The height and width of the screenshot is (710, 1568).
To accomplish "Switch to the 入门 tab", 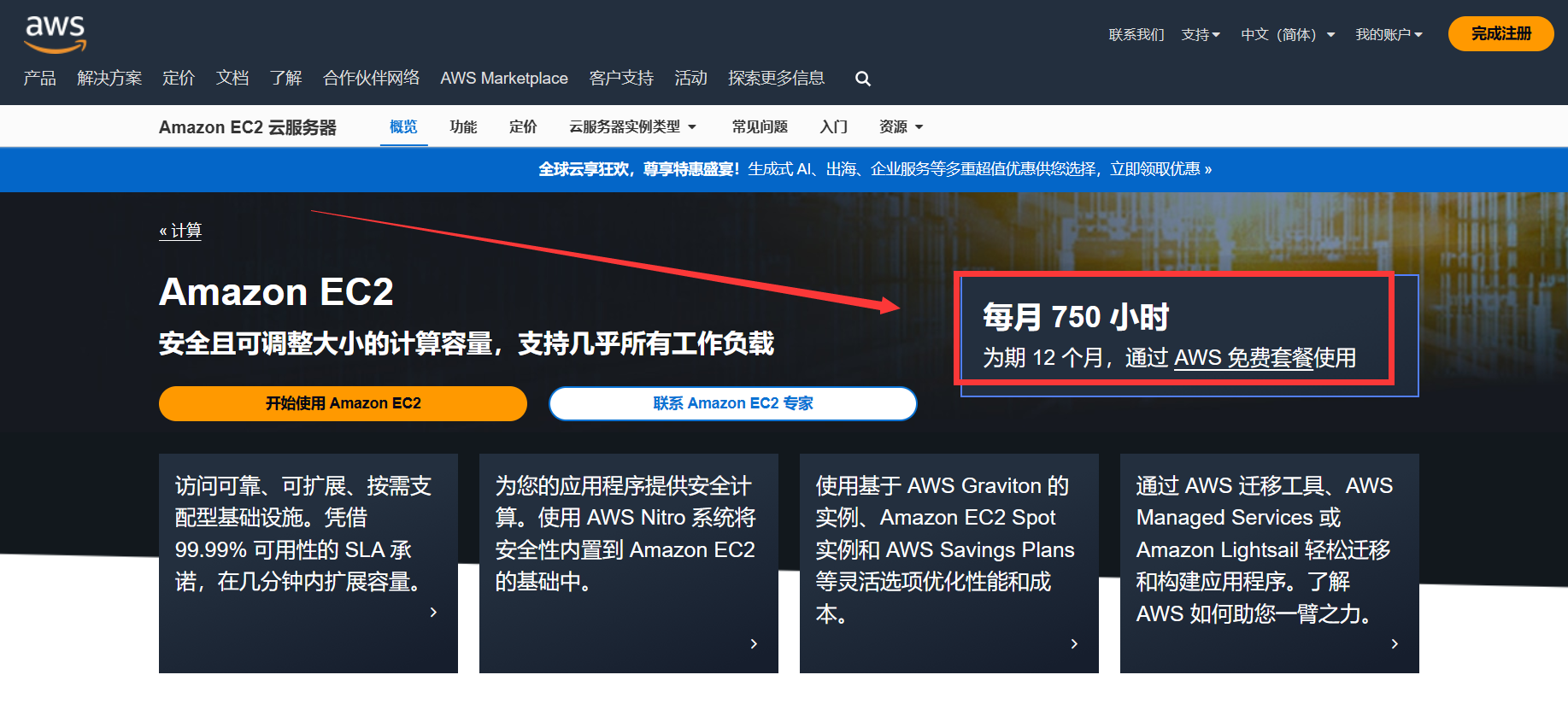I will [833, 126].
